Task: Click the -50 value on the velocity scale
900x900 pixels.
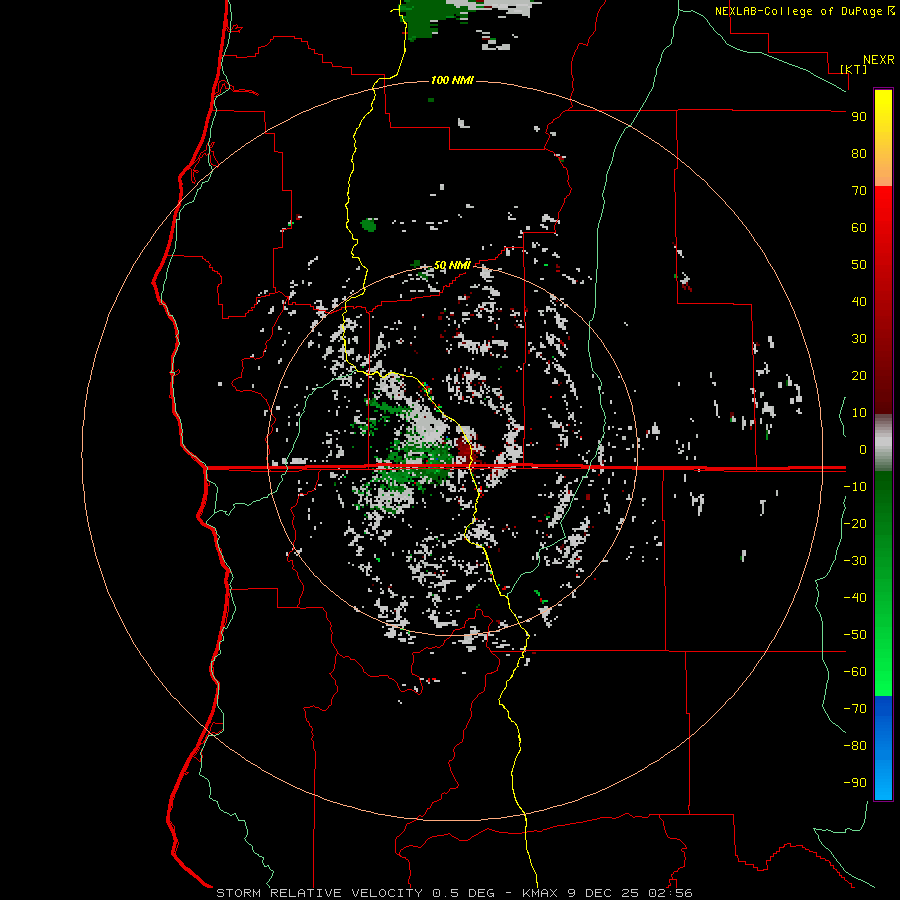Action: tap(855, 634)
